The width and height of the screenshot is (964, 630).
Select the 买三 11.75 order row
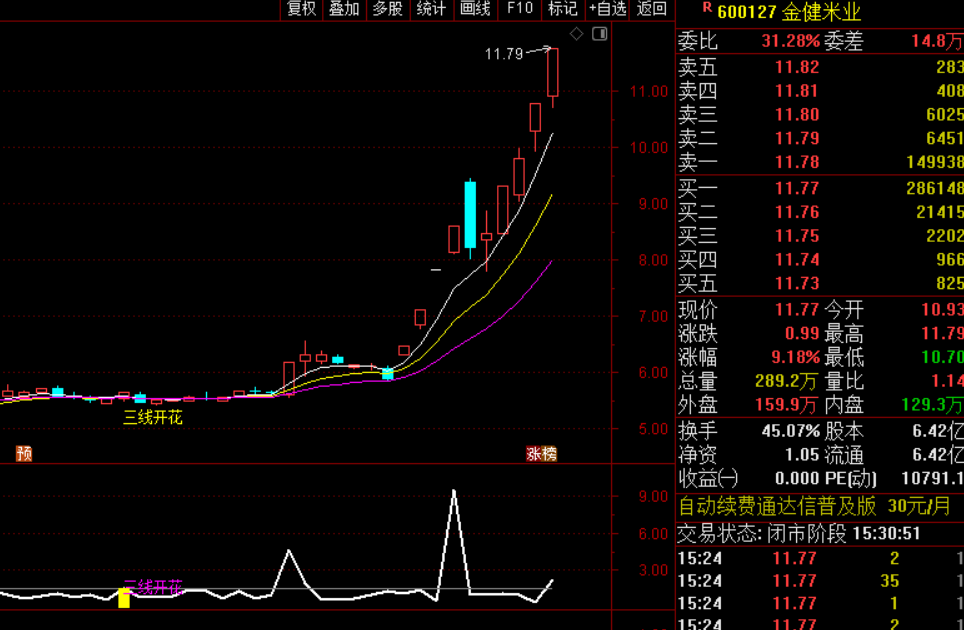(x=820, y=236)
